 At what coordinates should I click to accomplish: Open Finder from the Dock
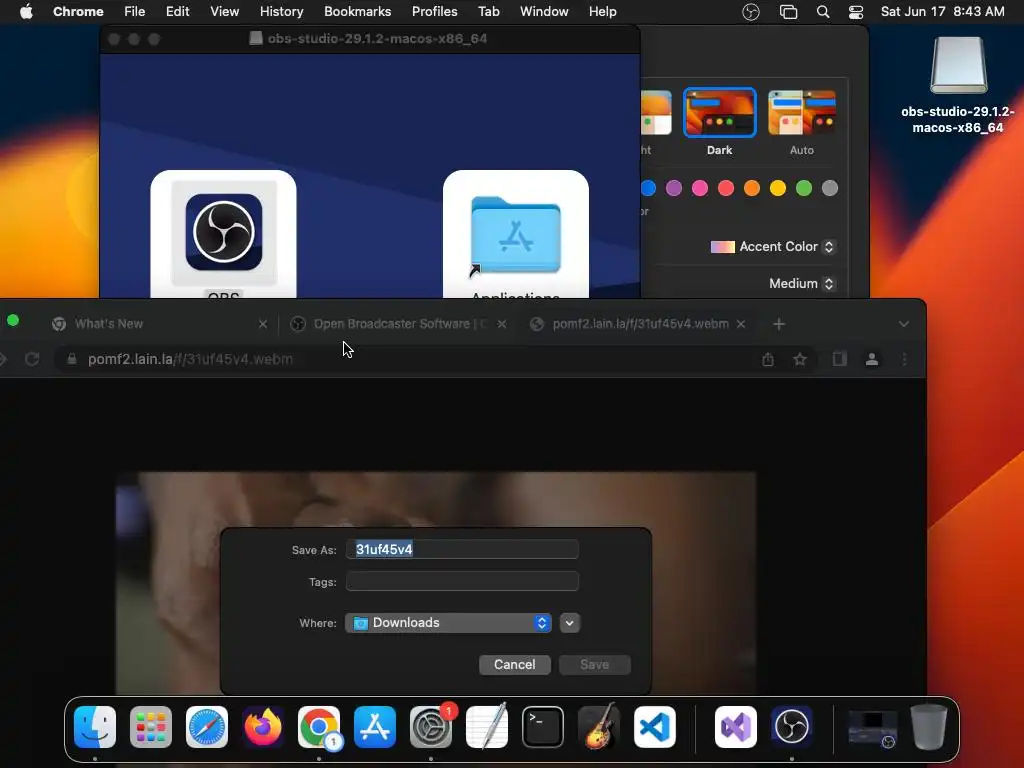(95, 727)
